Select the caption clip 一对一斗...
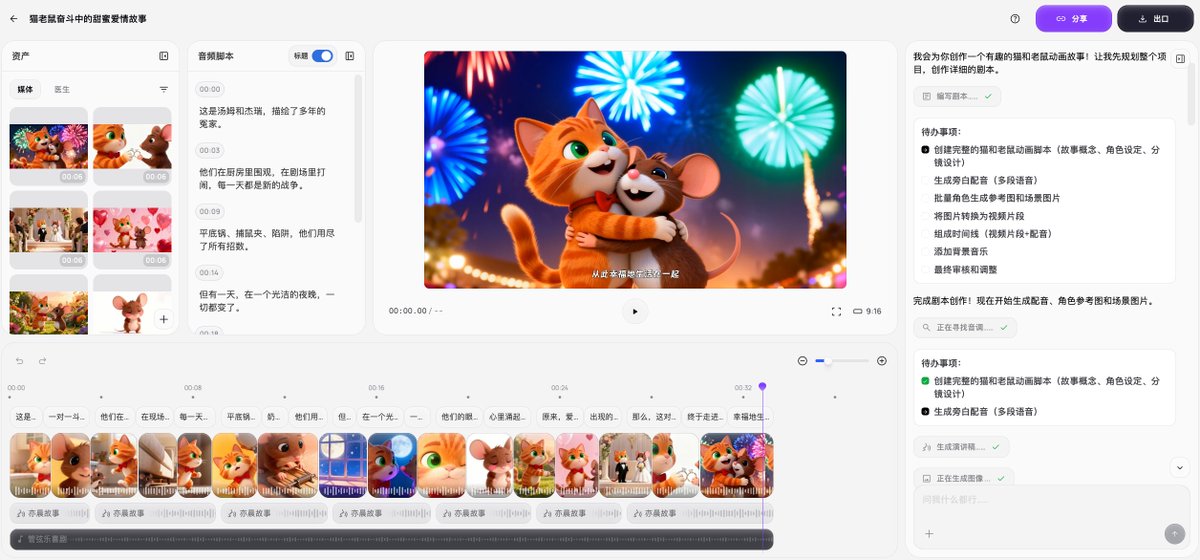 [68, 416]
